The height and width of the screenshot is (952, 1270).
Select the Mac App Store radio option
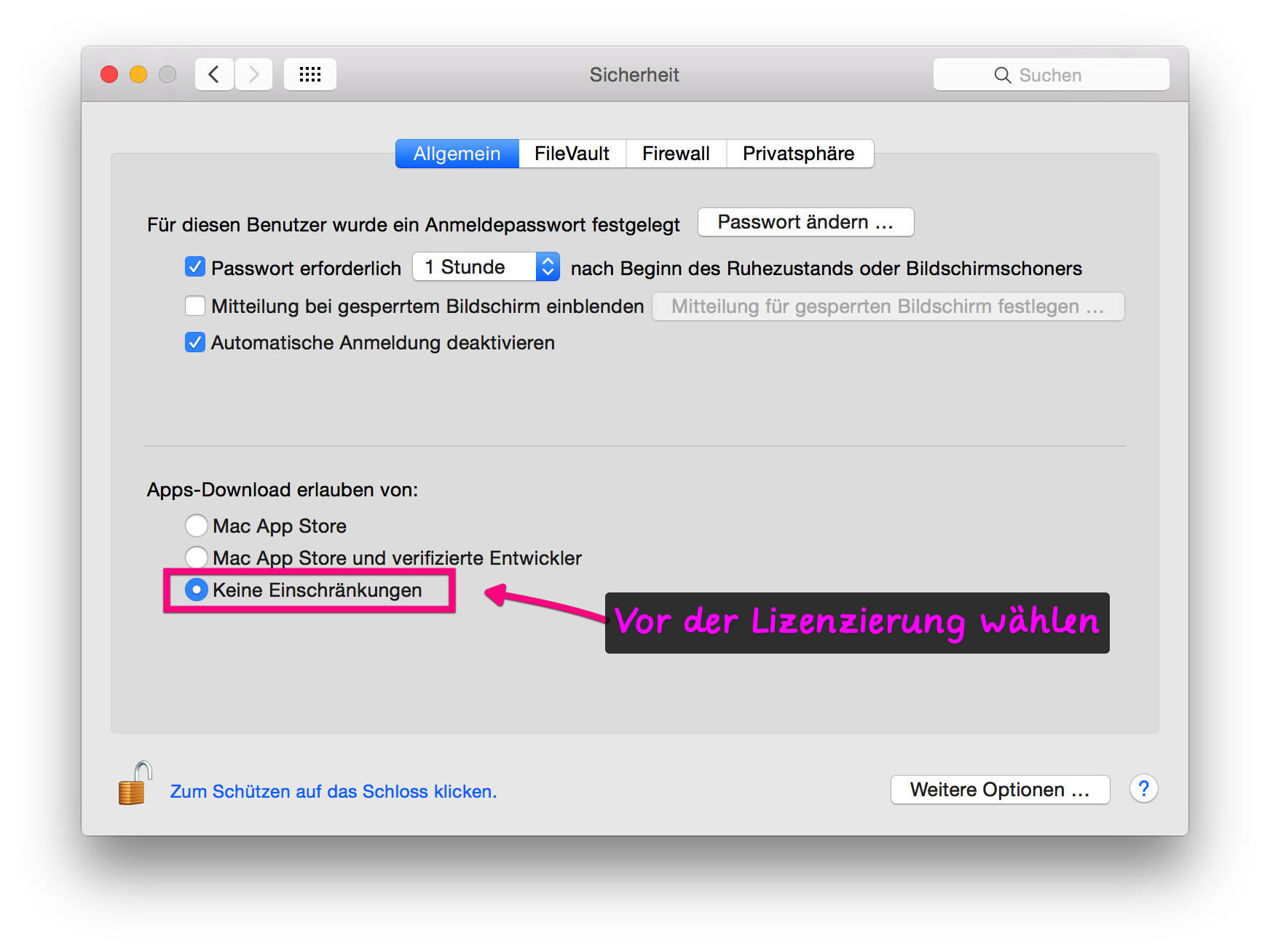coord(196,525)
